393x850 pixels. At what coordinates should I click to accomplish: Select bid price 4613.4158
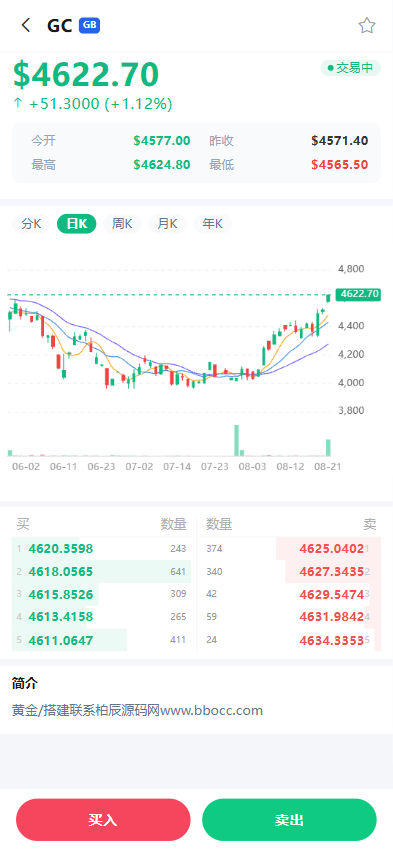click(61, 617)
